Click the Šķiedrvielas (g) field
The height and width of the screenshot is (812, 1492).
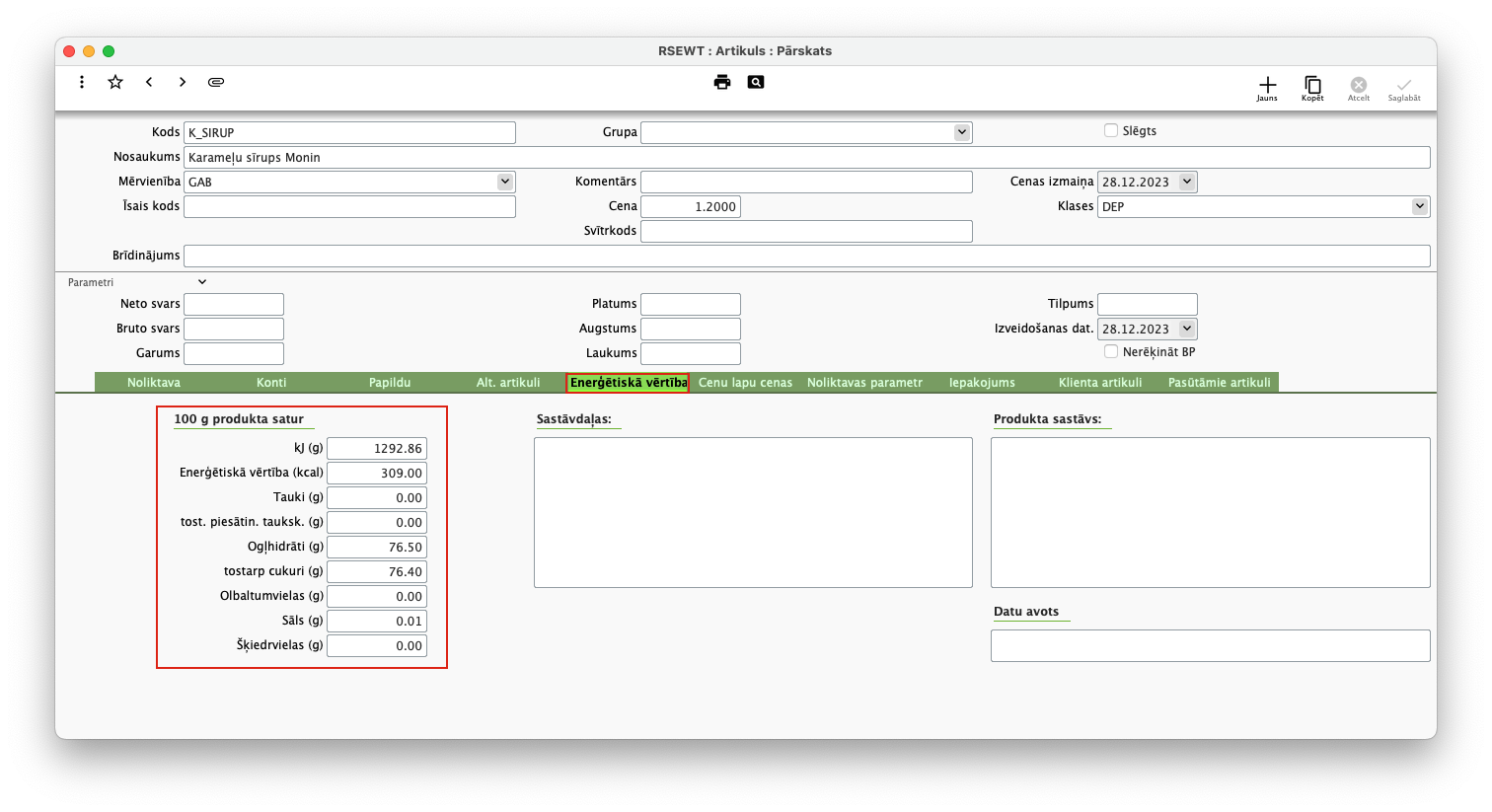click(377, 645)
